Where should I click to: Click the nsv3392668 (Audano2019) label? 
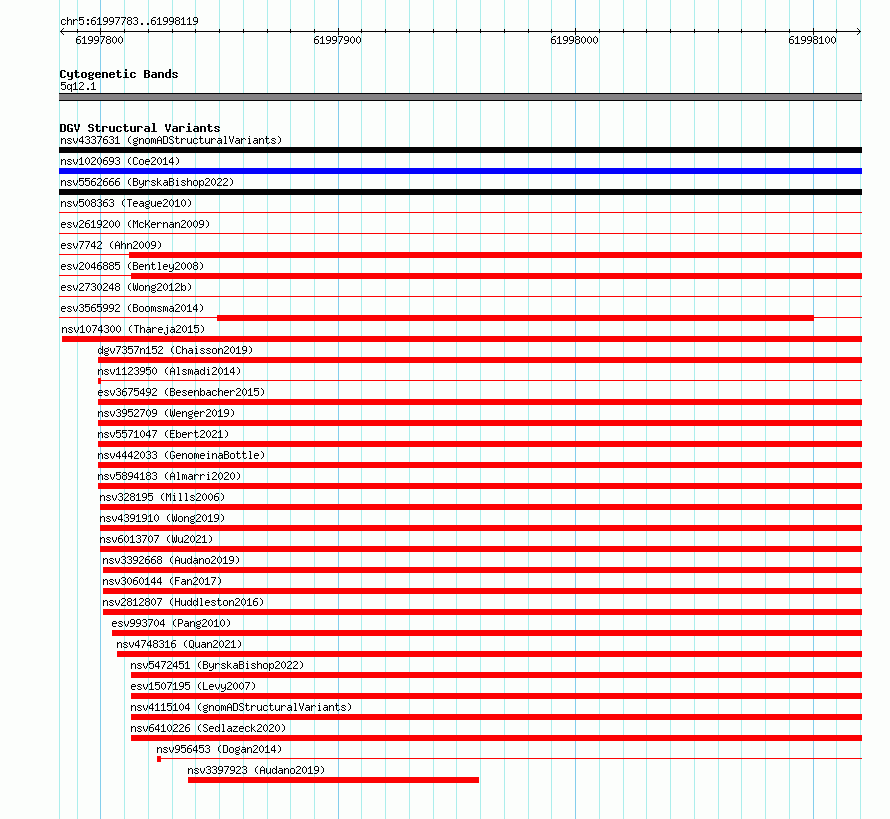point(171,560)
